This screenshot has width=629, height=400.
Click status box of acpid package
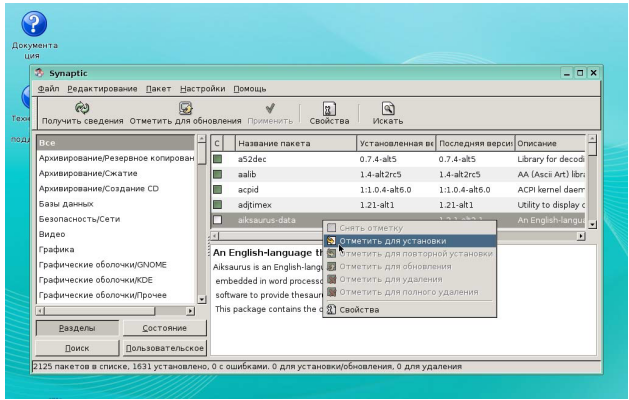217,189
